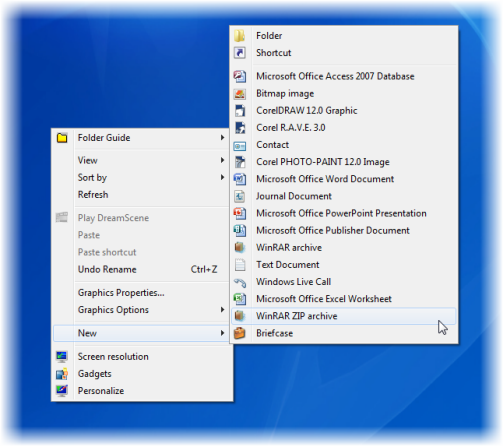
Task: Click the Gadgets icon in context menu
Action: (x=62, y=374)
